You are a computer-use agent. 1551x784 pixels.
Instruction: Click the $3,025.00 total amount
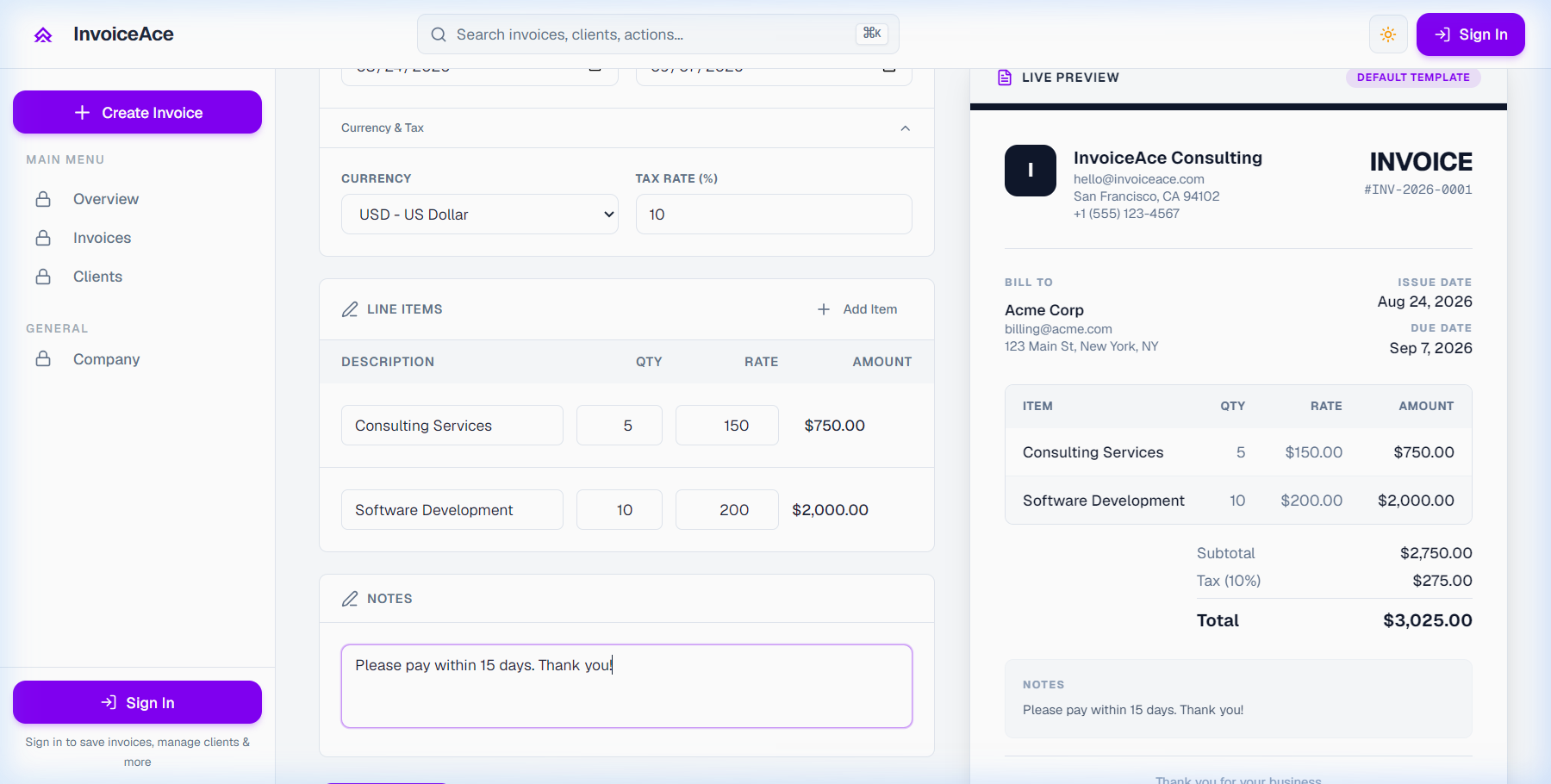[x=1428, y=620]
